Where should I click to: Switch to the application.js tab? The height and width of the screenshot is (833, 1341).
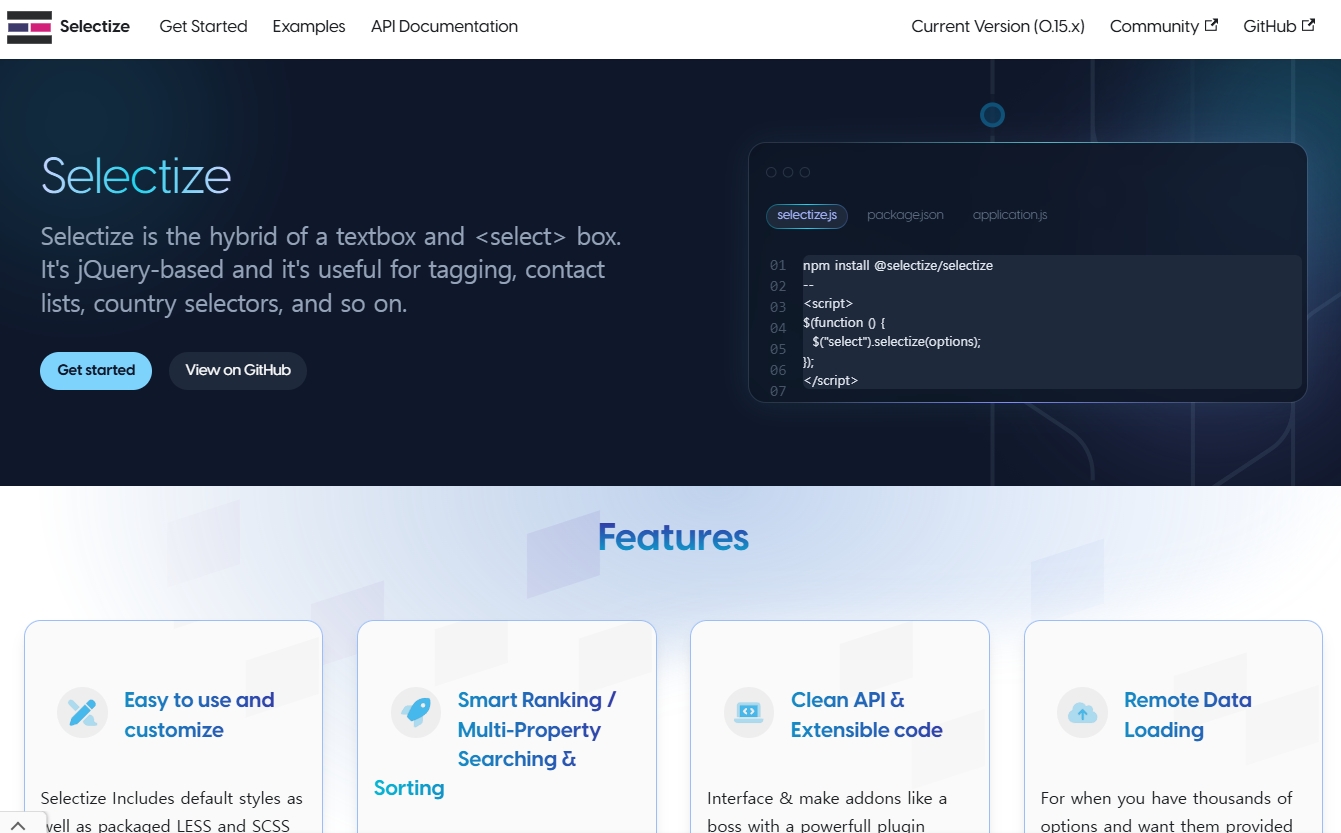[1010, 216]
